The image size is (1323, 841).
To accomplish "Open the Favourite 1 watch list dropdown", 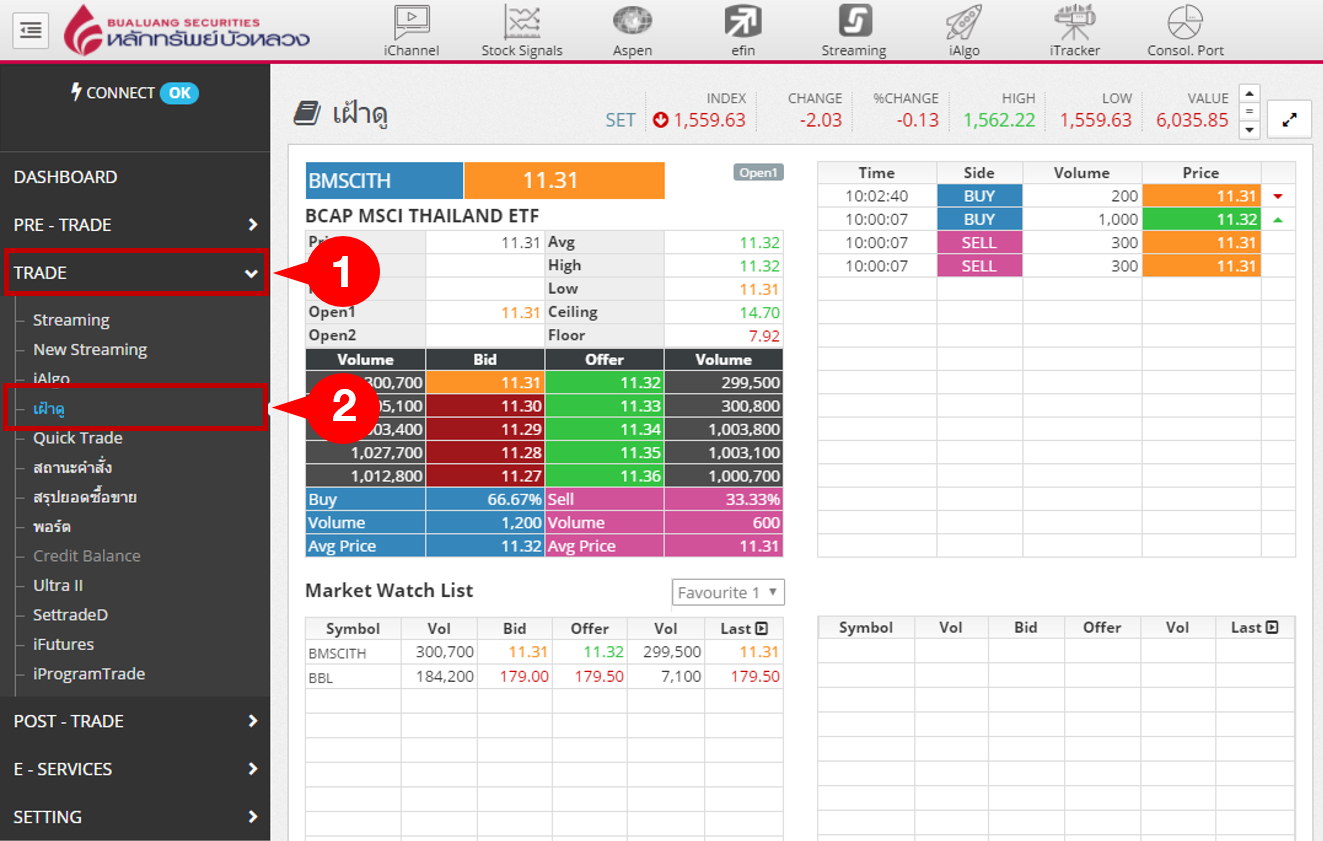I will (x=728, y=592).
